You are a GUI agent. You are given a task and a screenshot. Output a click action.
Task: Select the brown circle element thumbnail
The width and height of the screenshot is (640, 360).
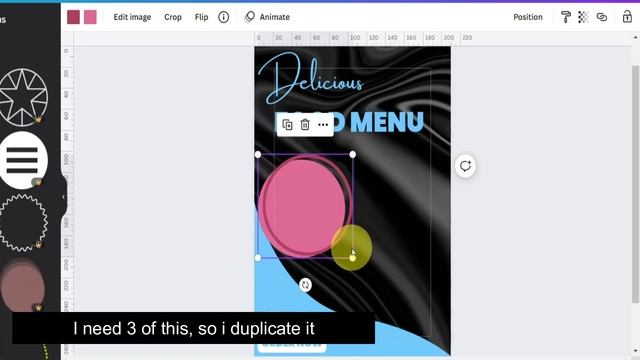[22, 286]
